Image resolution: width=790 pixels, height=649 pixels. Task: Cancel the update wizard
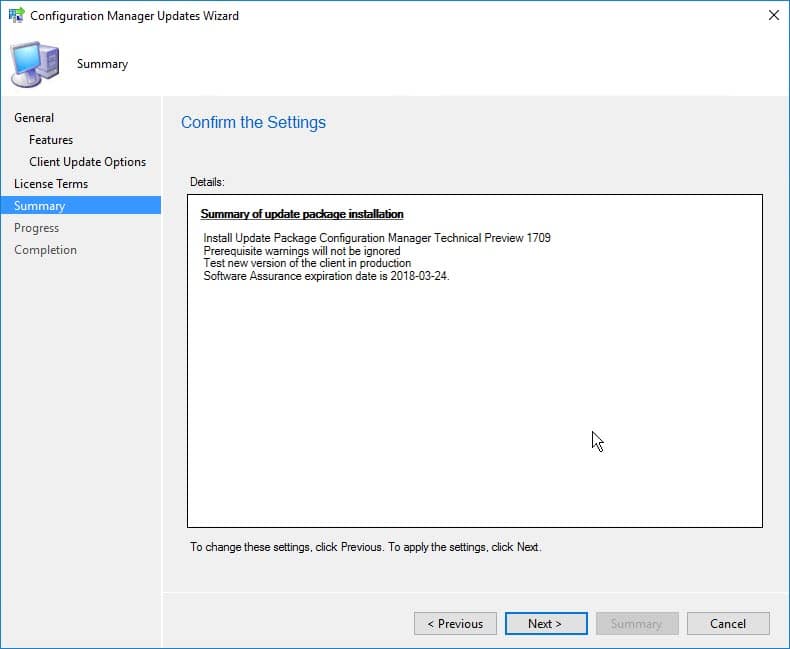pyautogui.click(x=728, y=623)
